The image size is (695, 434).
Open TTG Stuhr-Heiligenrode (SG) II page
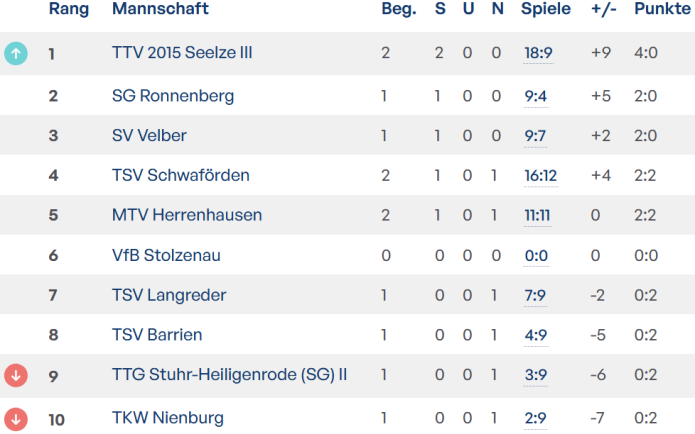[x=230, y=375]
